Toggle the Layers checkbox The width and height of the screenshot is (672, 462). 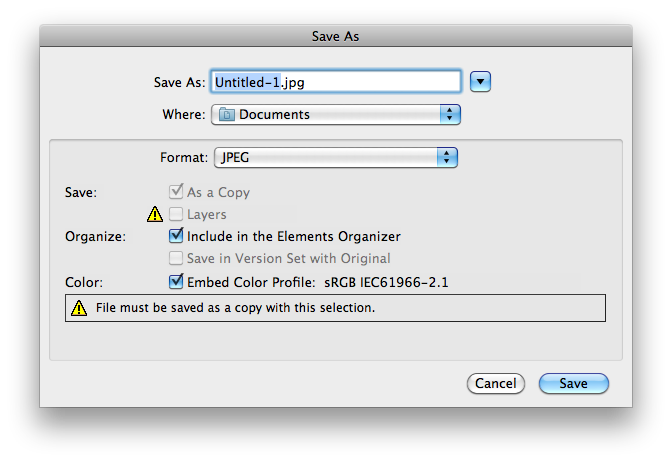177,214
